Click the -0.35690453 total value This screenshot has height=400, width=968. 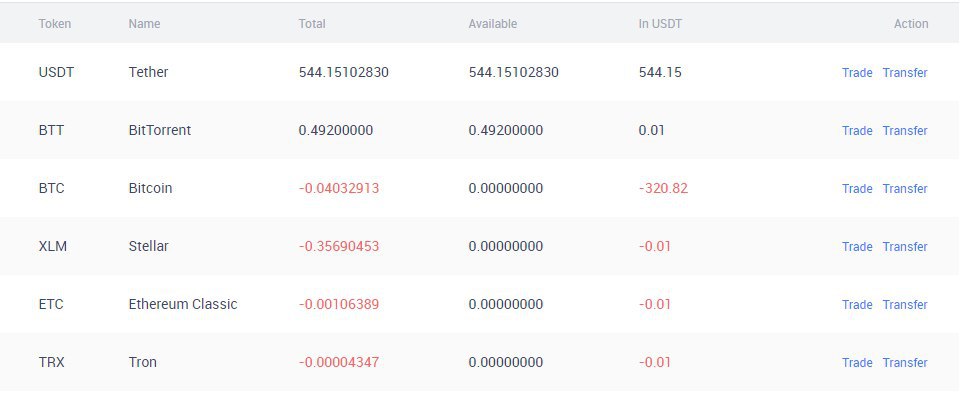339,246
